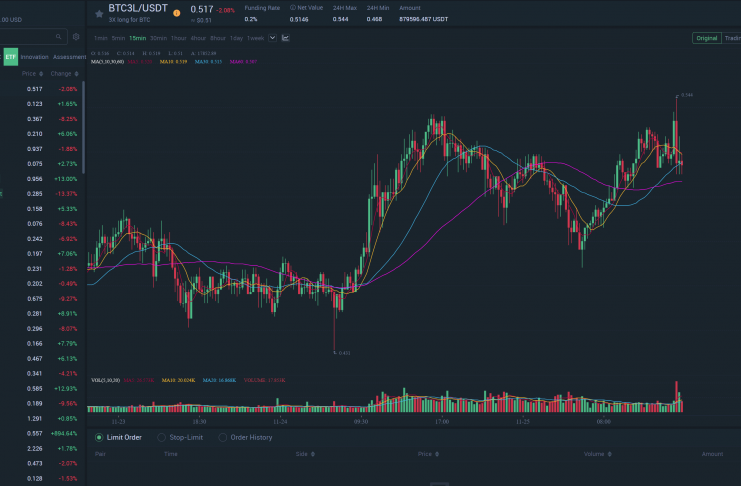The height and width of the screenshot is (486, 741).
Task: Select the row with change +6.13%
Action: tap(41, 359)
